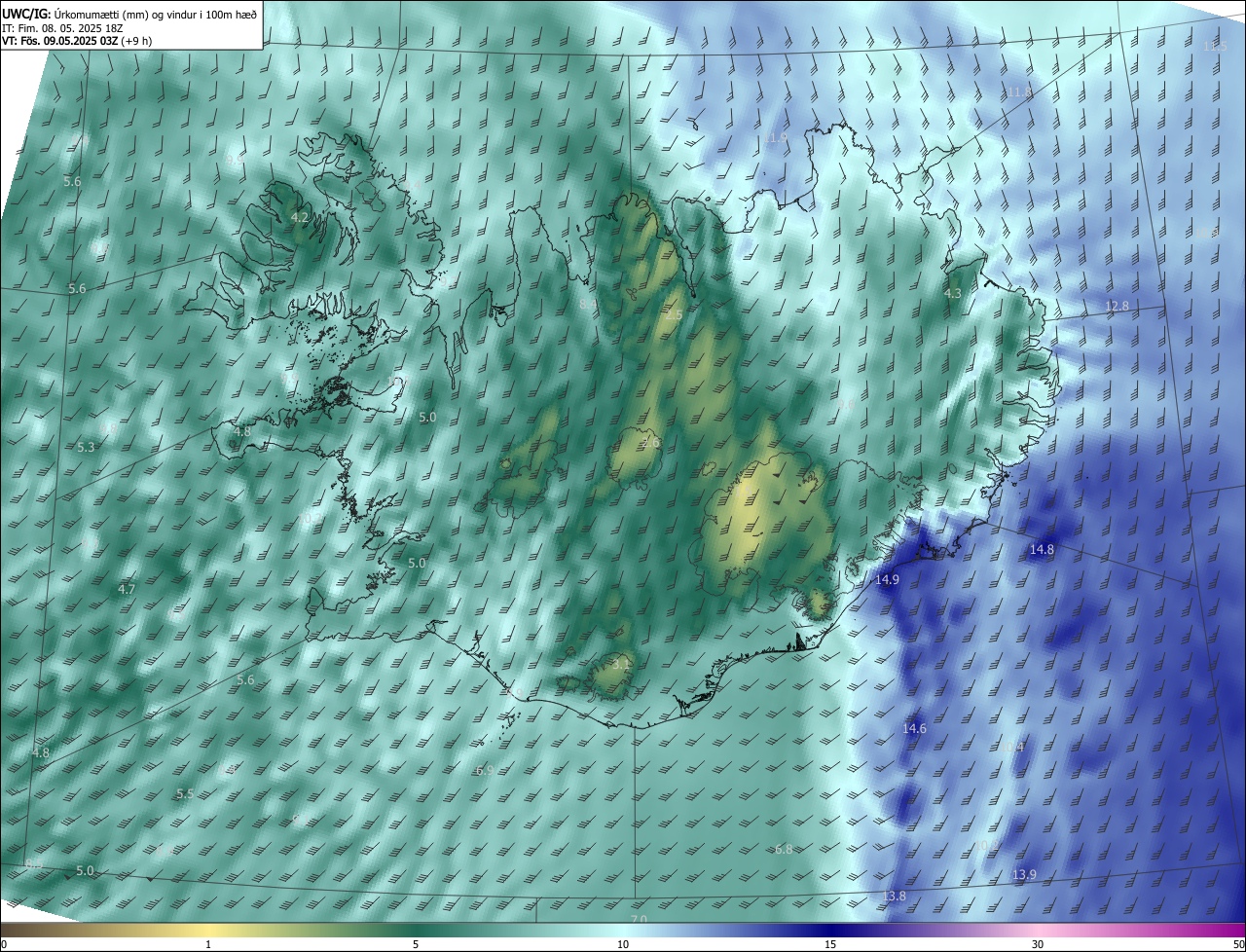This screenshot has height=952, width=1246.
Task: Click the '50' label on the color scale
Action: (1238, 944)
